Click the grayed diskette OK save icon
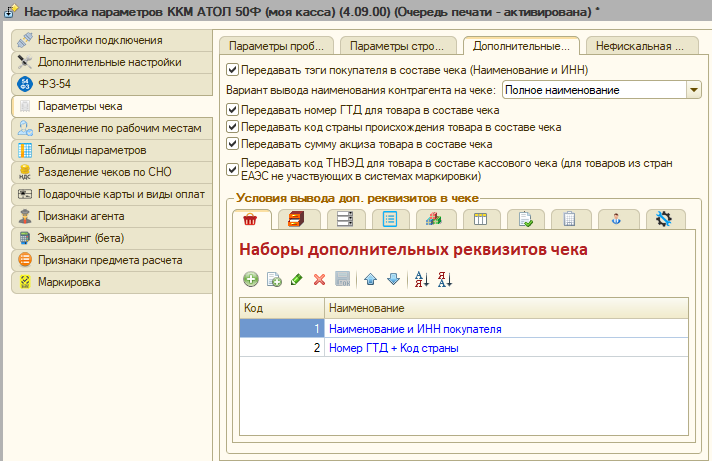This screenshot has width=712, height=461. tap(342, 279)
